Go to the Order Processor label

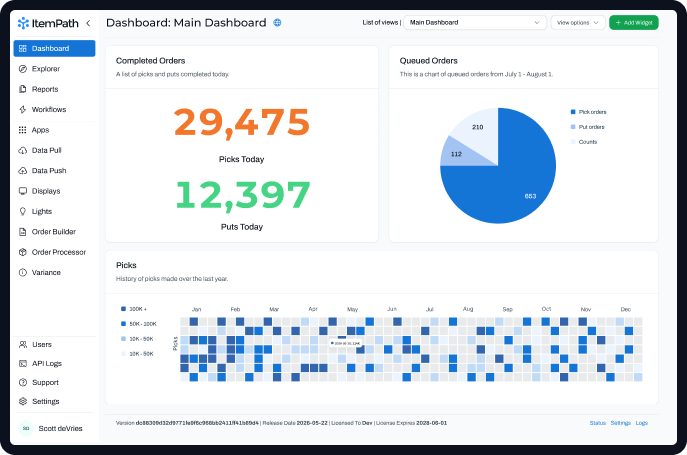pos(59,252)
